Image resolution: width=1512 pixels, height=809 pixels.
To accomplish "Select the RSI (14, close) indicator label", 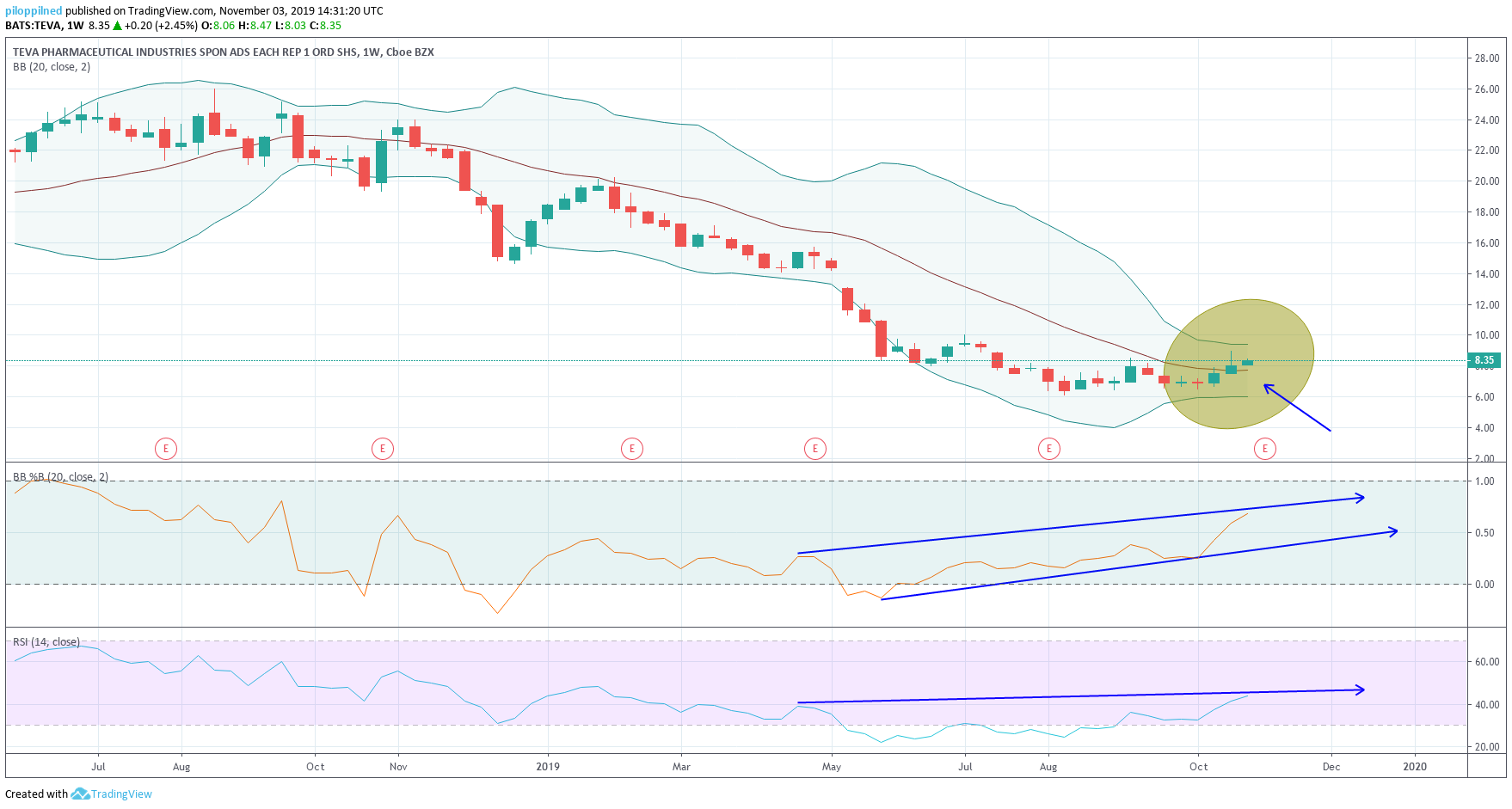I will click(46, 642).
